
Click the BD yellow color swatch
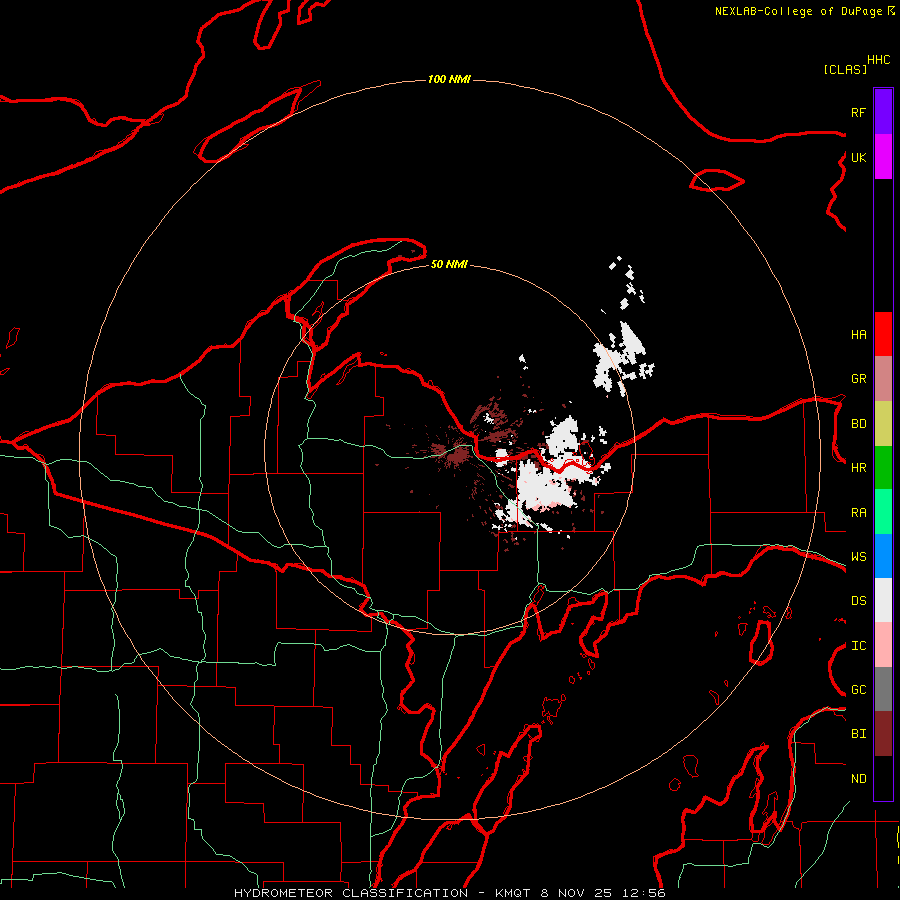point(883,424)
